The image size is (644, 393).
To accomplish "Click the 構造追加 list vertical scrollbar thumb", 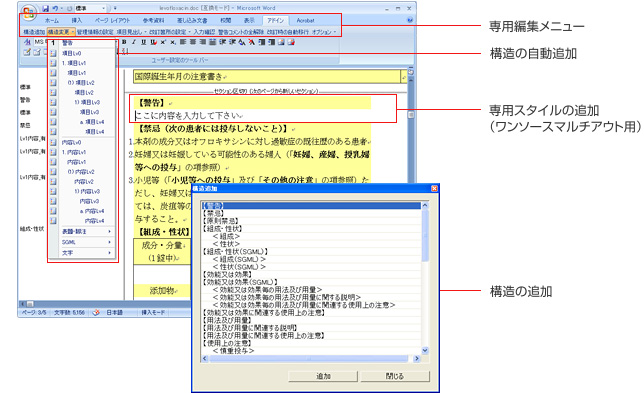I will pyautogui.click(x=425, y=235).
